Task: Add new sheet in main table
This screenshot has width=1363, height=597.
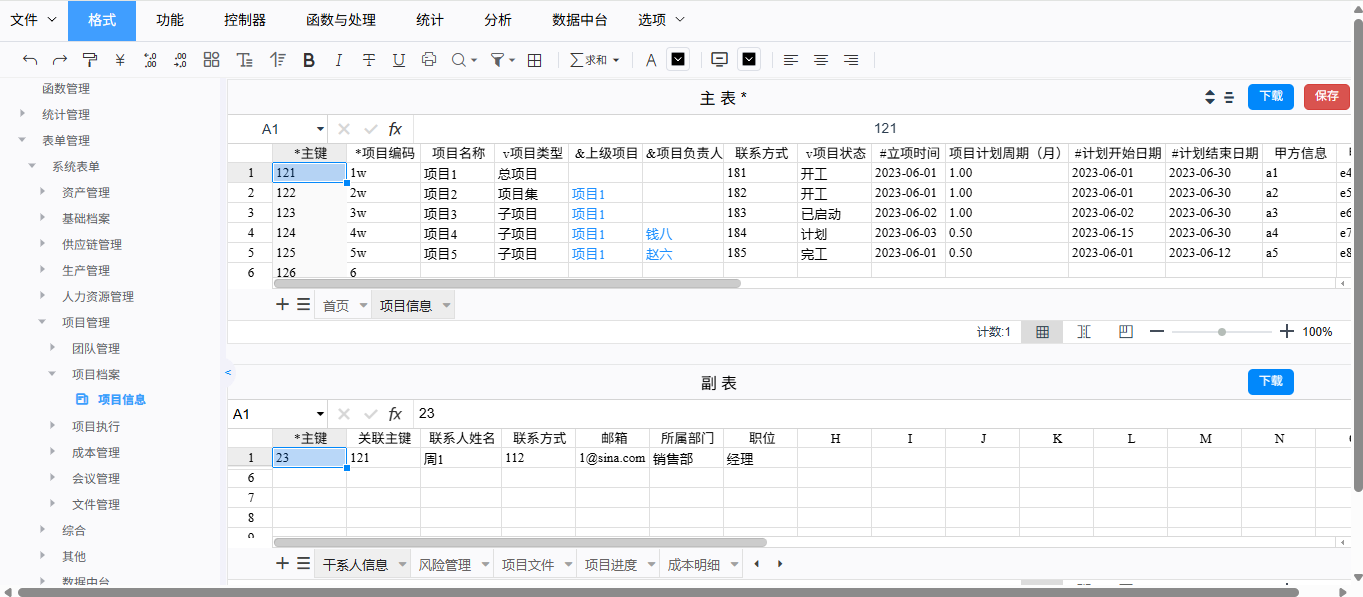Action: coord(282,305)
